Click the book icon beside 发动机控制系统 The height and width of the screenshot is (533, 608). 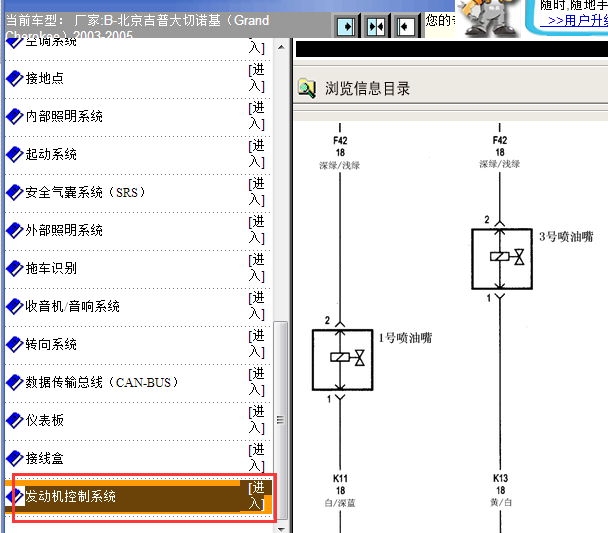click(15, 496)
